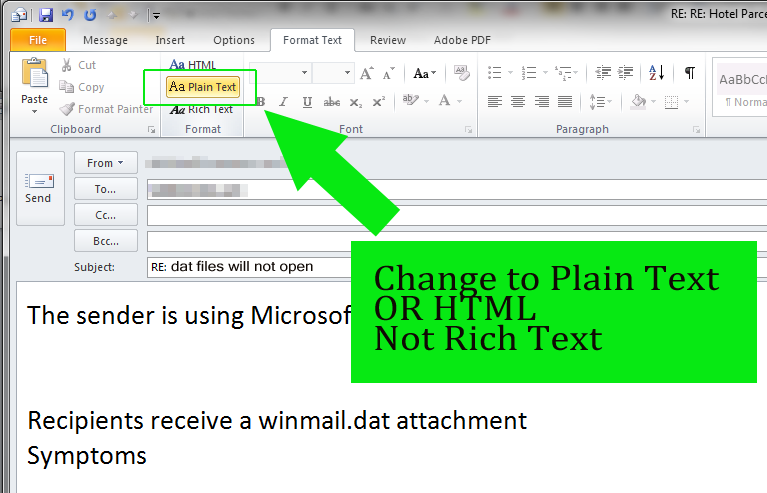Viewport: 767px width, 493px height.
Task: Switch to the Insert tab
Action: tap(170, 40)
